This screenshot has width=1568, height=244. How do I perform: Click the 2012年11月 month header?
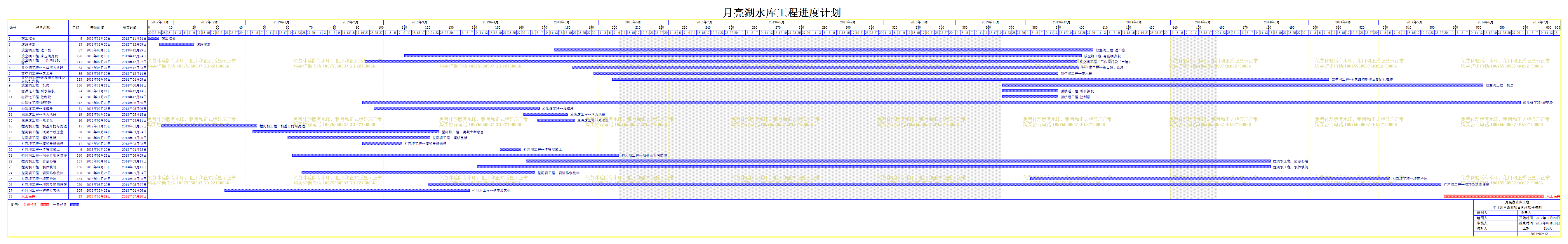[159, 22]
